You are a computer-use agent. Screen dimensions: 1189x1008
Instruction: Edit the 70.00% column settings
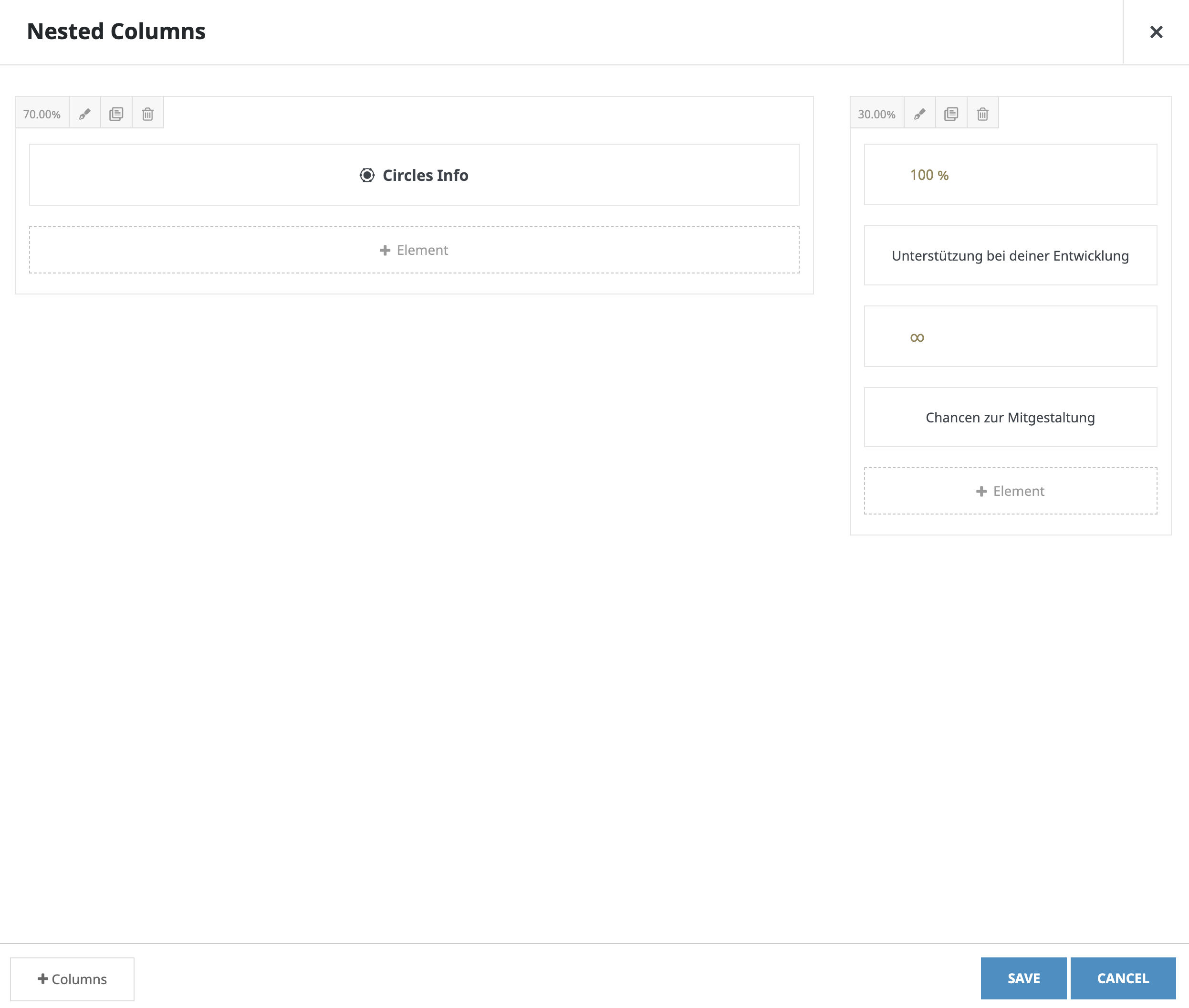pyautogui.click(x=84, y=114)
